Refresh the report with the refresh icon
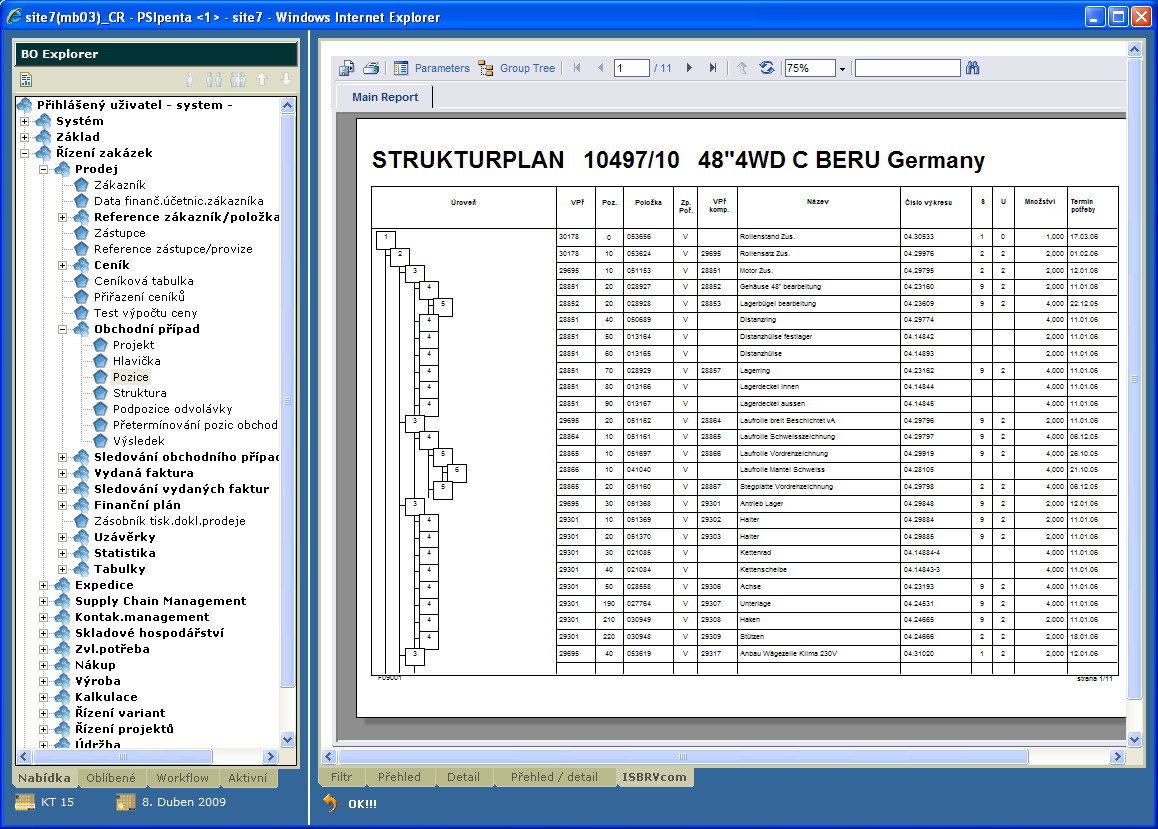This screenshot has height=829, width=1158. pos(767,68)
